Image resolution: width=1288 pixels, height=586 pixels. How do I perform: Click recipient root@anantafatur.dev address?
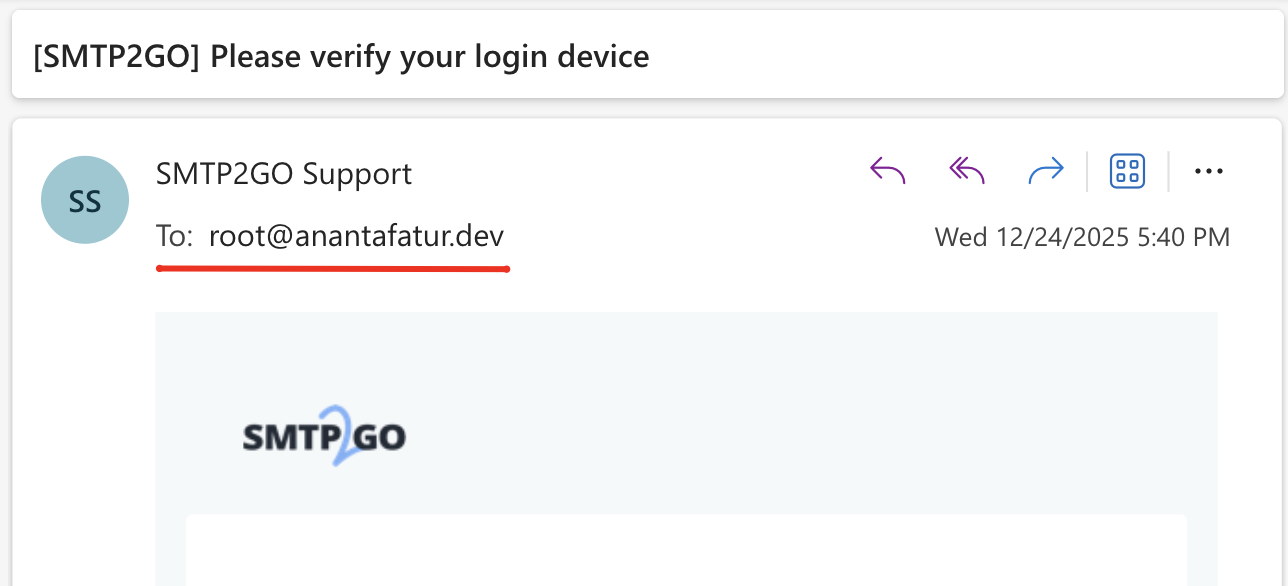(356, 237)
